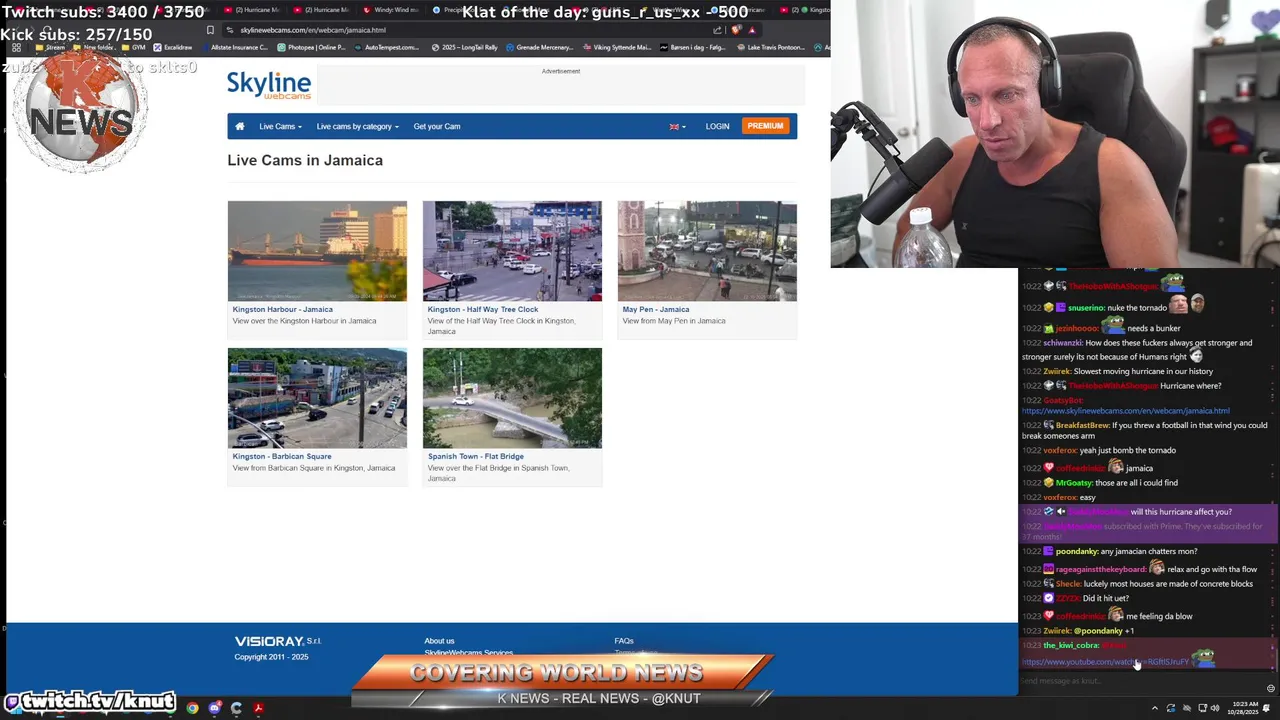Click username MrGoatsy in chat
1280x720 pixels.
[x=1075, y=483]
